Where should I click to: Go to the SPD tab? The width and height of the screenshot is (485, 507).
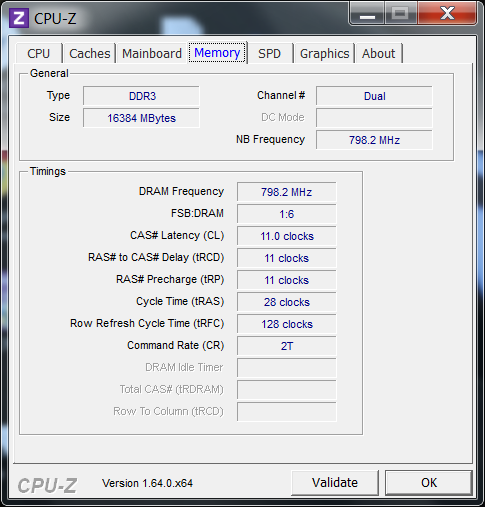pyautogui.click(x=269, y=53)
